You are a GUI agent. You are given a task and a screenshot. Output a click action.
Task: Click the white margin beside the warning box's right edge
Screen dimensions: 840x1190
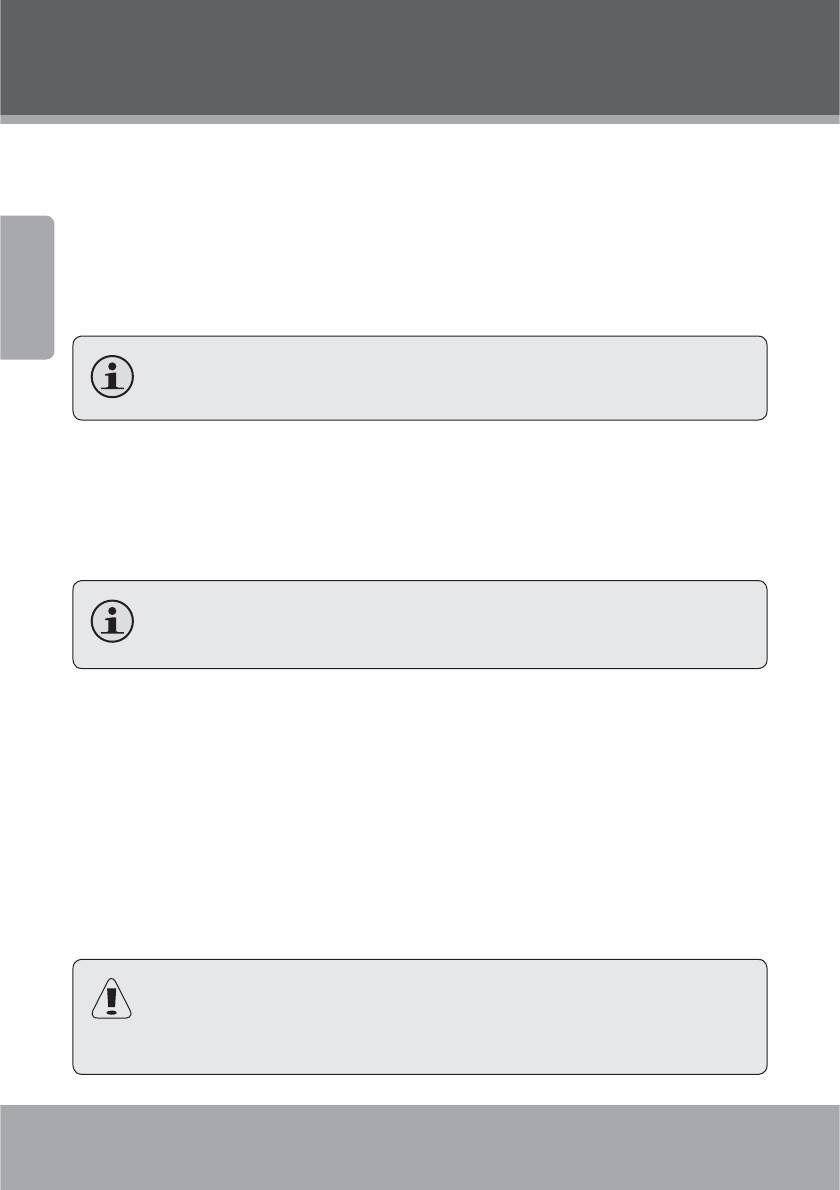click(804, 1017)
